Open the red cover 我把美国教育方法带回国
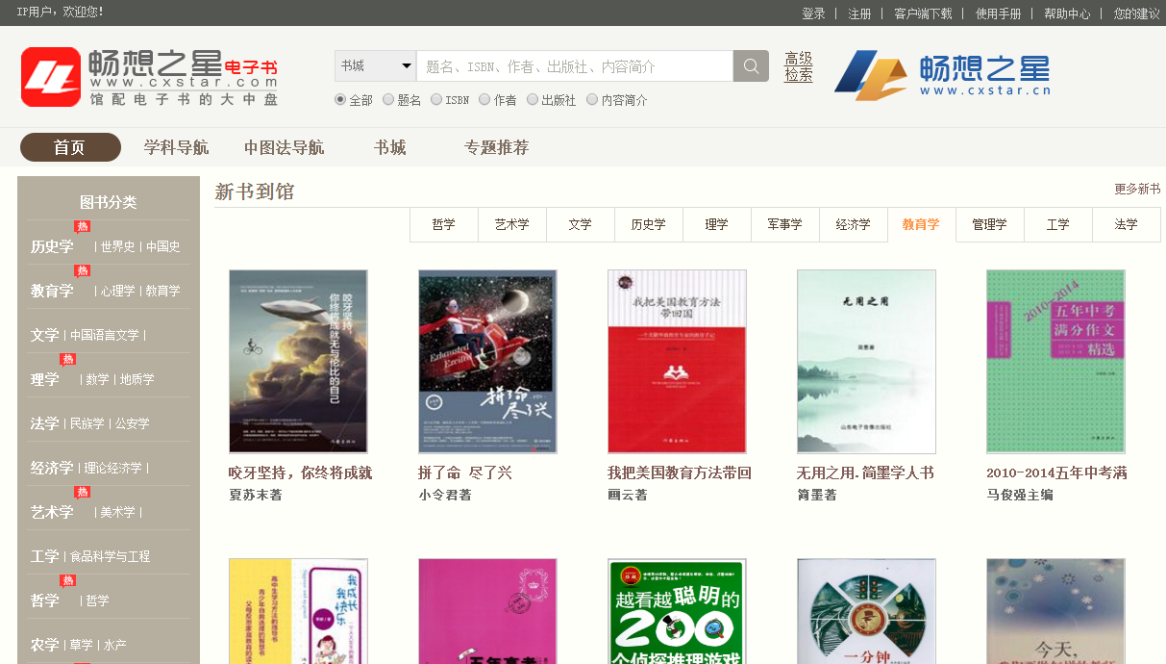Viewport: 1166px width, 664px height. click(x=677, y=361)
